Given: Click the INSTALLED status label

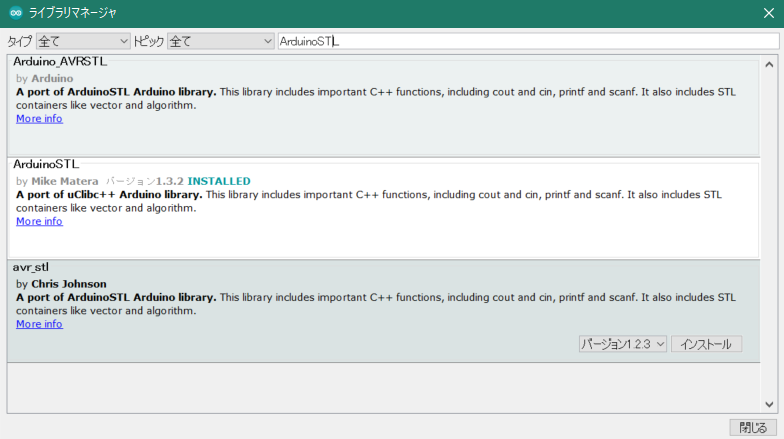Looking at the screenshot, I should click(219, 181).
